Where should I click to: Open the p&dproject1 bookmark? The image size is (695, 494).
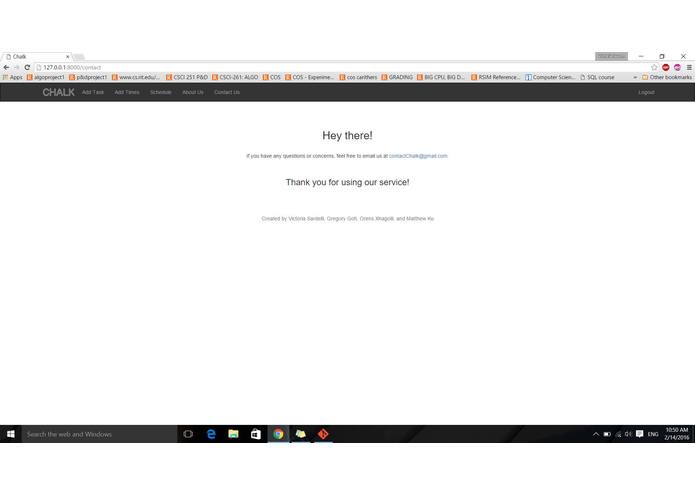88,77
